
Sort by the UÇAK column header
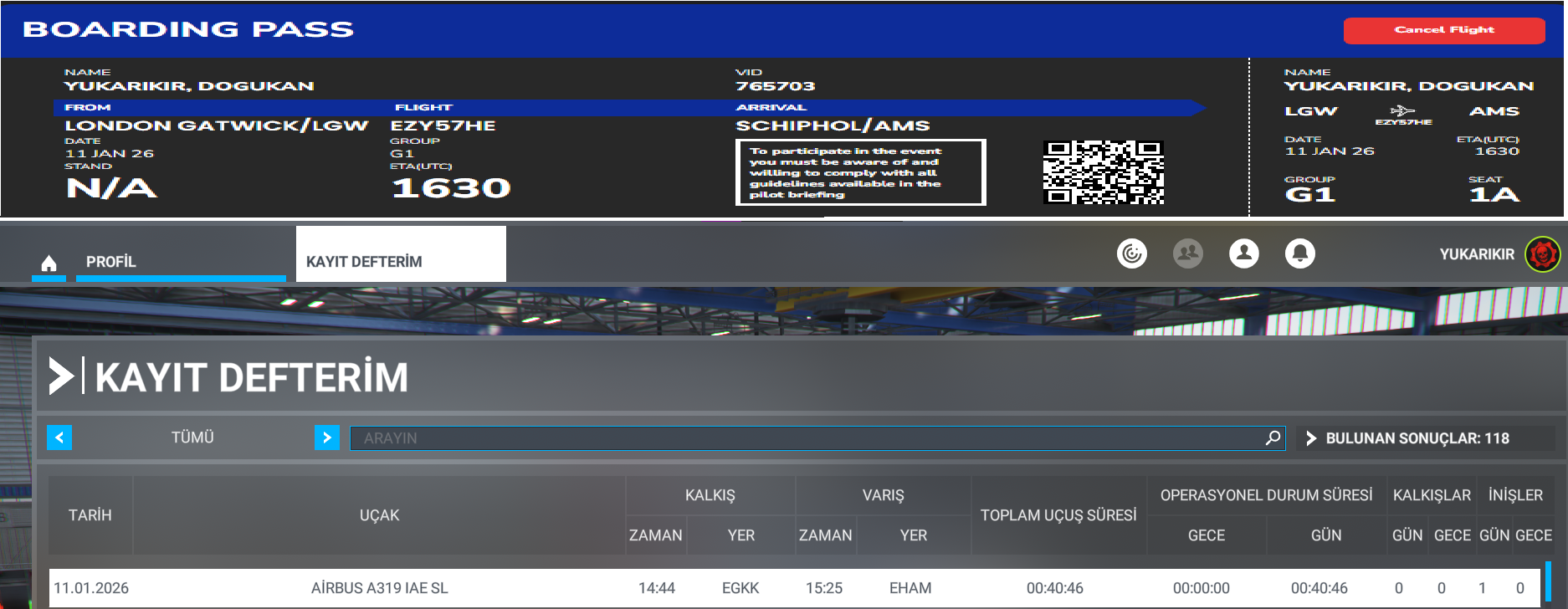click(x=379, y=515)
